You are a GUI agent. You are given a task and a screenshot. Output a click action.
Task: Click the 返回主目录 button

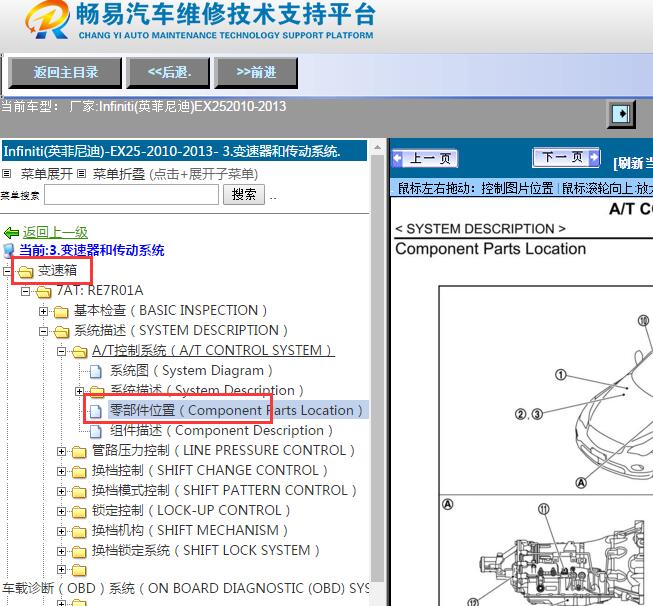point(65,72)
